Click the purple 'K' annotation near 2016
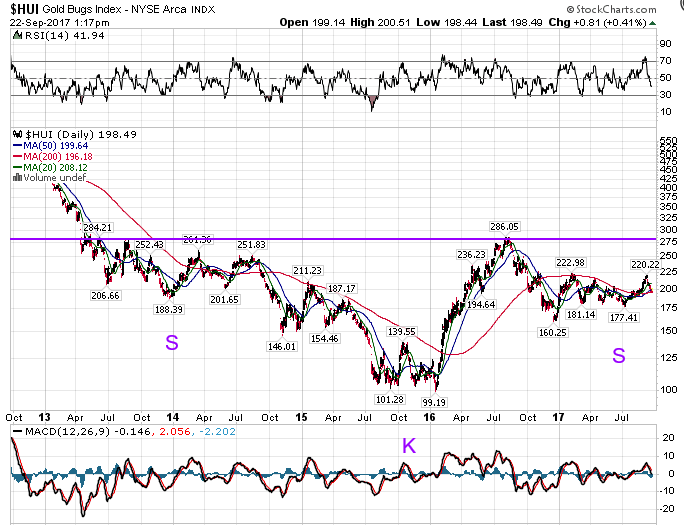This screenshot has height=525, width=684. pyautogui.click(x=408, y=446)
